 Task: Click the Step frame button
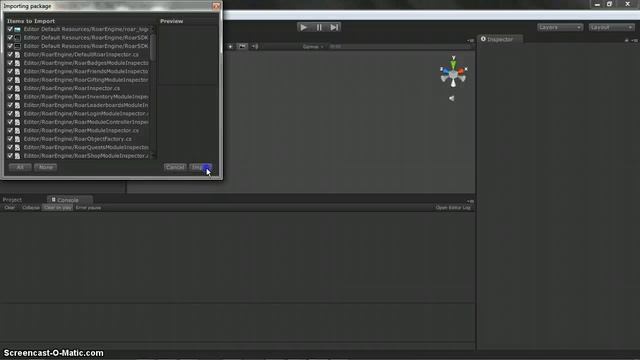point(334,27)
